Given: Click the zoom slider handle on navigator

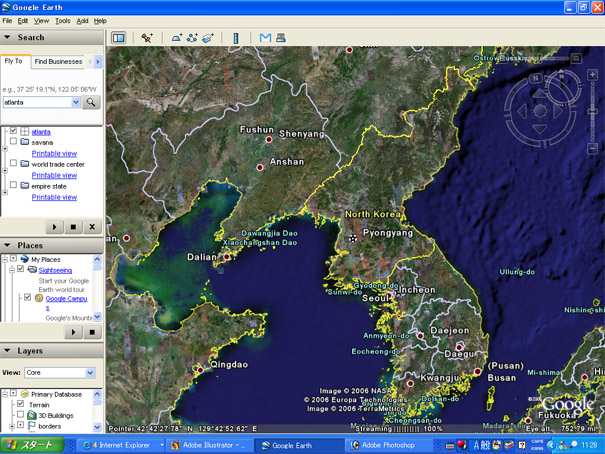Looking at the screenshot, I should click(x=592, y=112).
